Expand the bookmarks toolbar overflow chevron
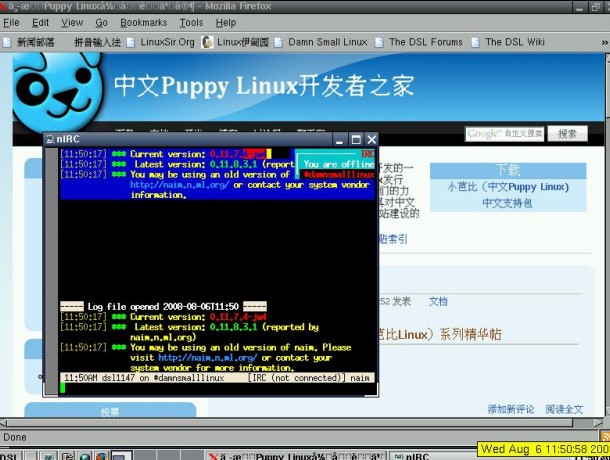This screenshot has height=460, width=610. pos(604,42)
